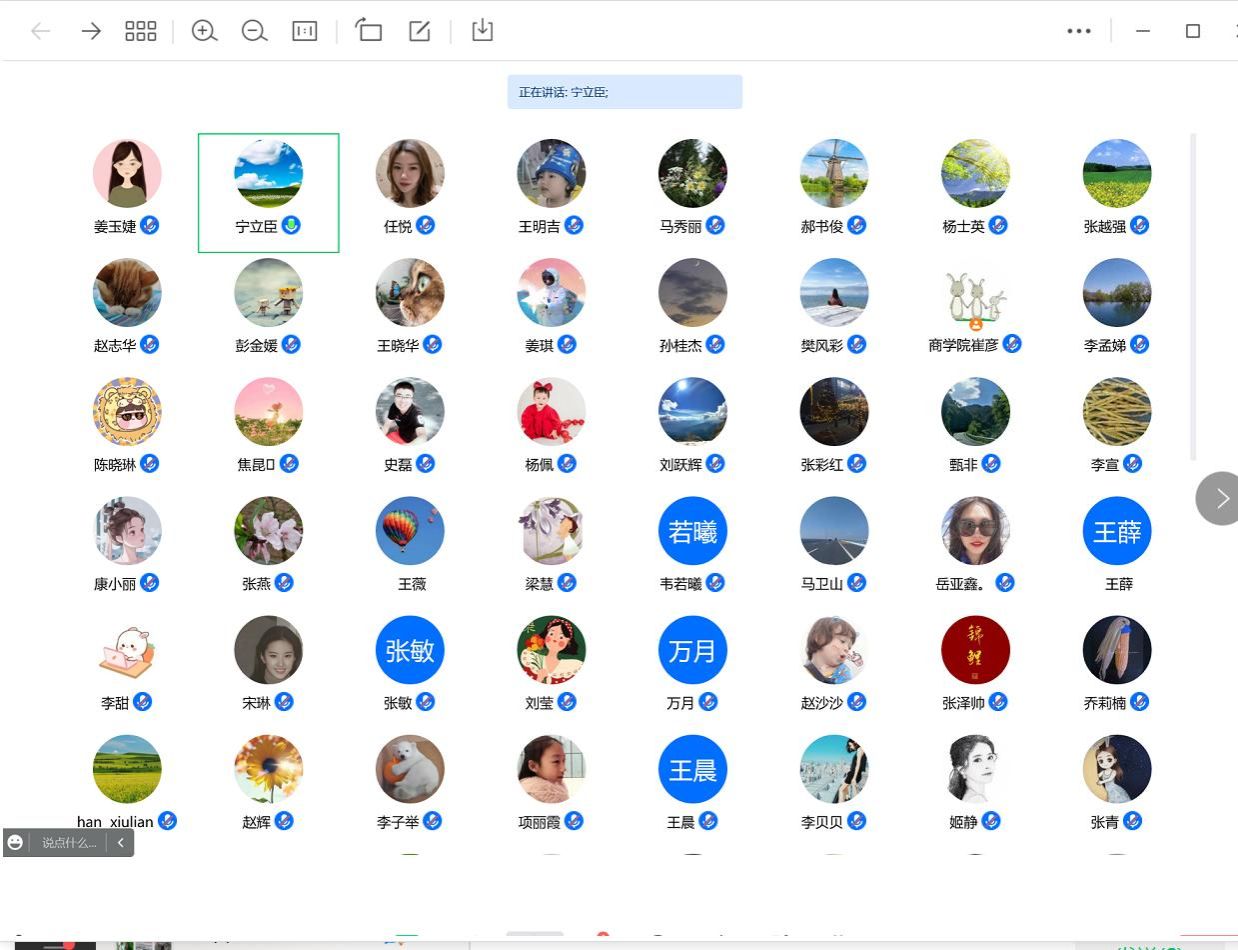Viewport: 1238px width, 950px height.
Task: Click the 正在讲话: 宁立臣 speaking banner
Action: pos(624,92)
